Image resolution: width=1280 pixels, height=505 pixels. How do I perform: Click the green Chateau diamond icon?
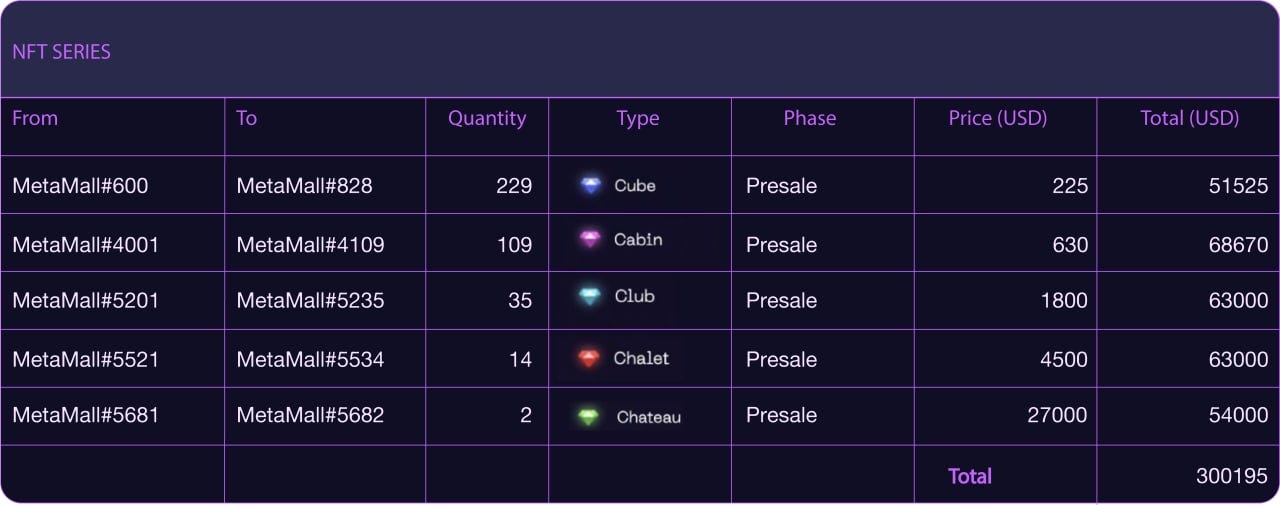click(590, 416)
